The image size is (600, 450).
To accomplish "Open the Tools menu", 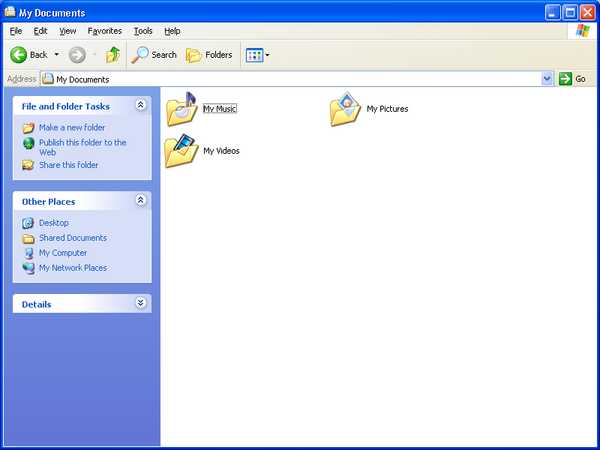I will click(143, 31).
